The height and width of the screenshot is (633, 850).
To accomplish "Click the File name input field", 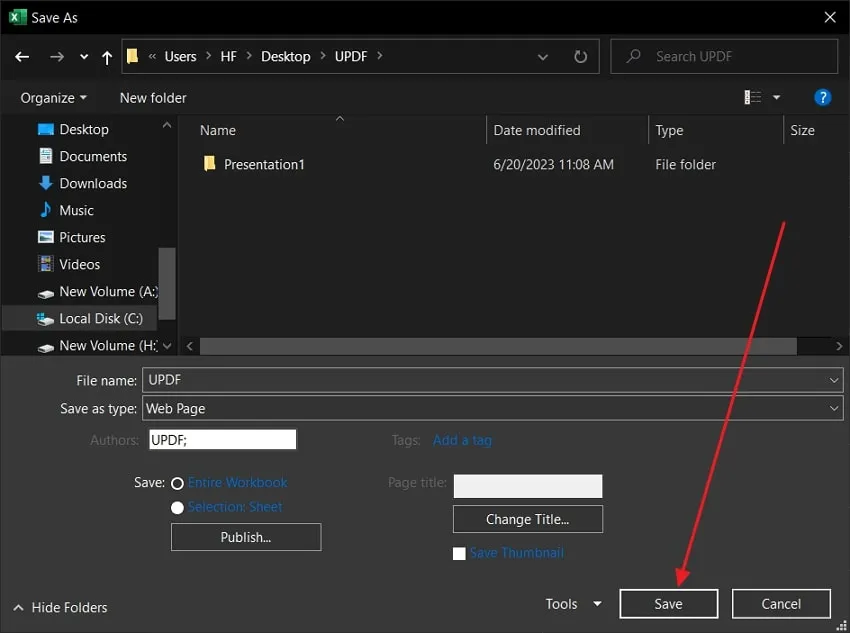I will tap(485, 380).
